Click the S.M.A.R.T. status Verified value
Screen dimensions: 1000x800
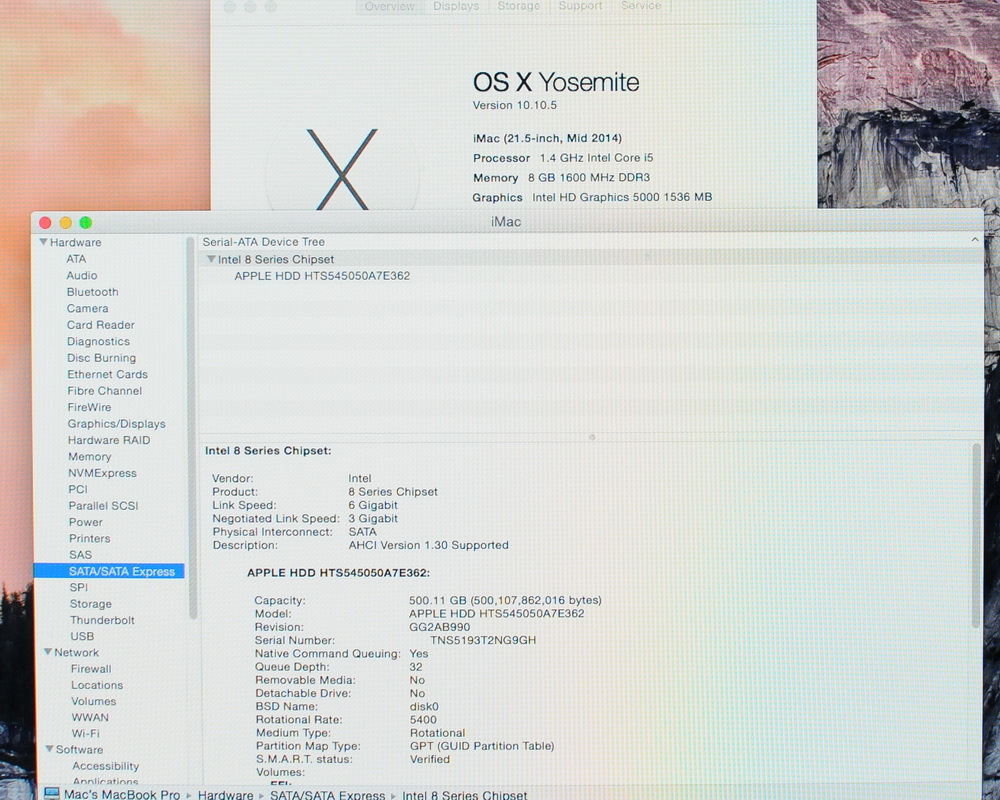coord(430,759)
